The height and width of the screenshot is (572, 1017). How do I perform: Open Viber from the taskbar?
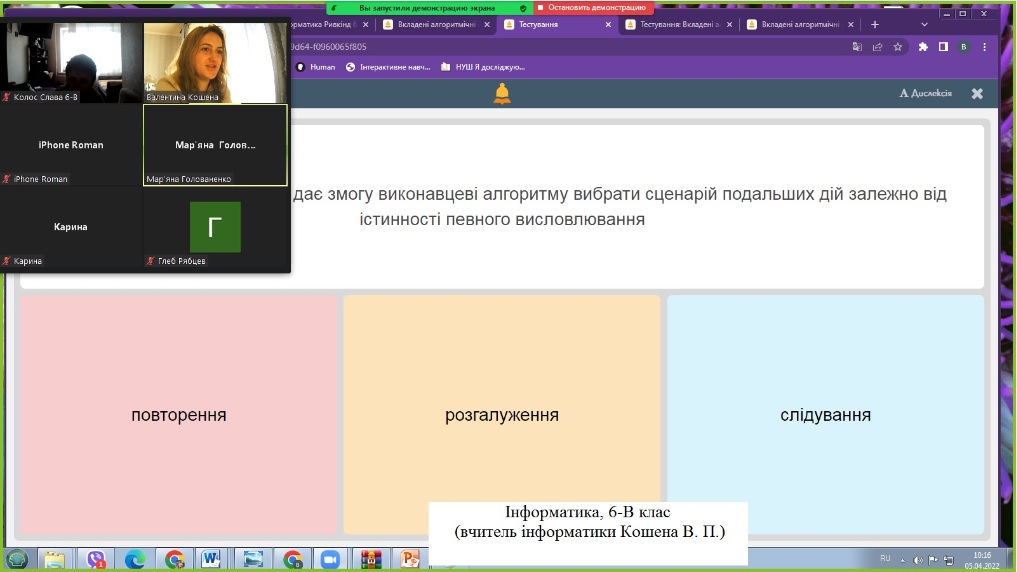pyautogui.click(x=96, y=559)
